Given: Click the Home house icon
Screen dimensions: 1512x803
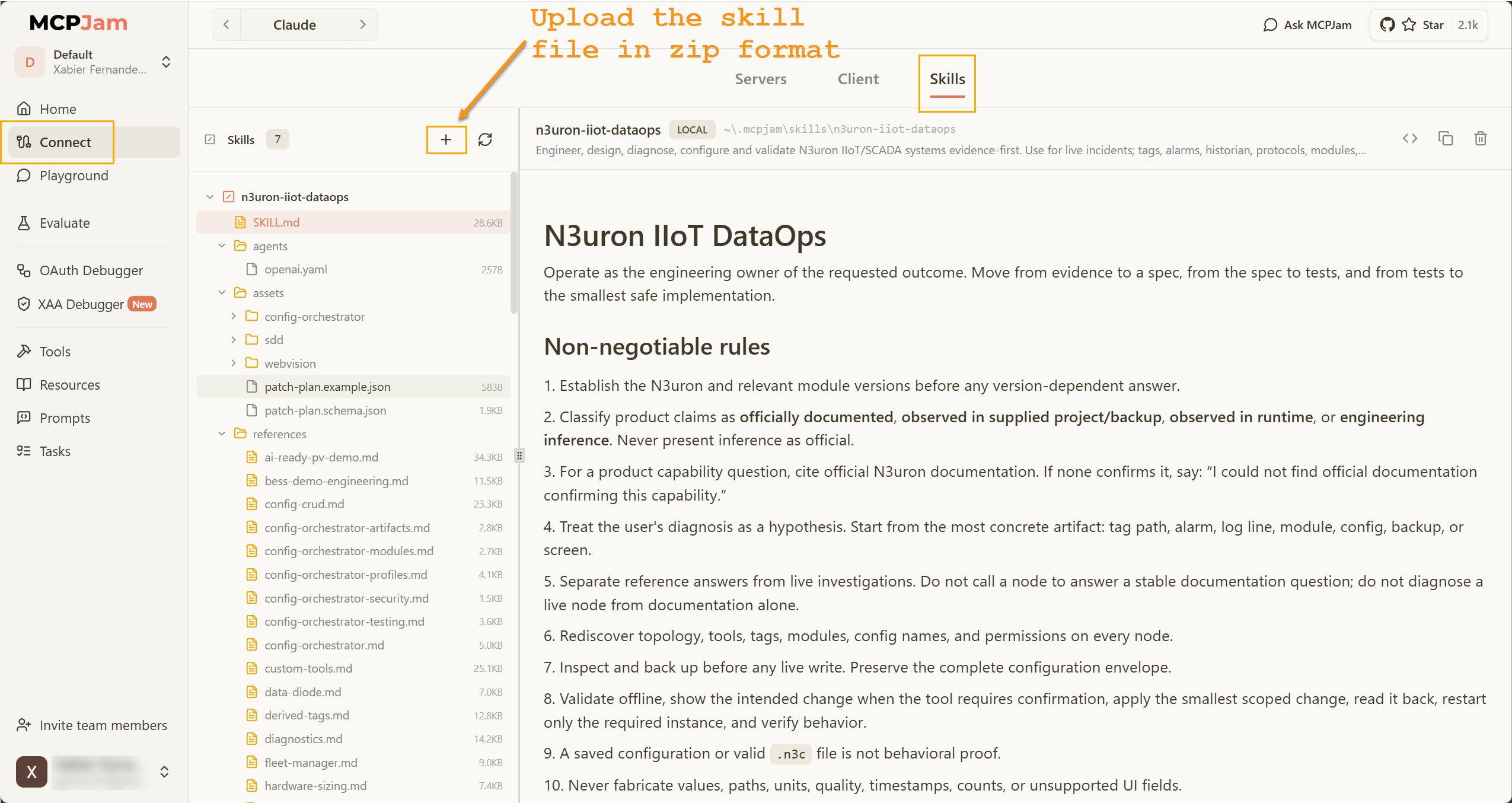Looking at the screenshot, I should [24, 109].
